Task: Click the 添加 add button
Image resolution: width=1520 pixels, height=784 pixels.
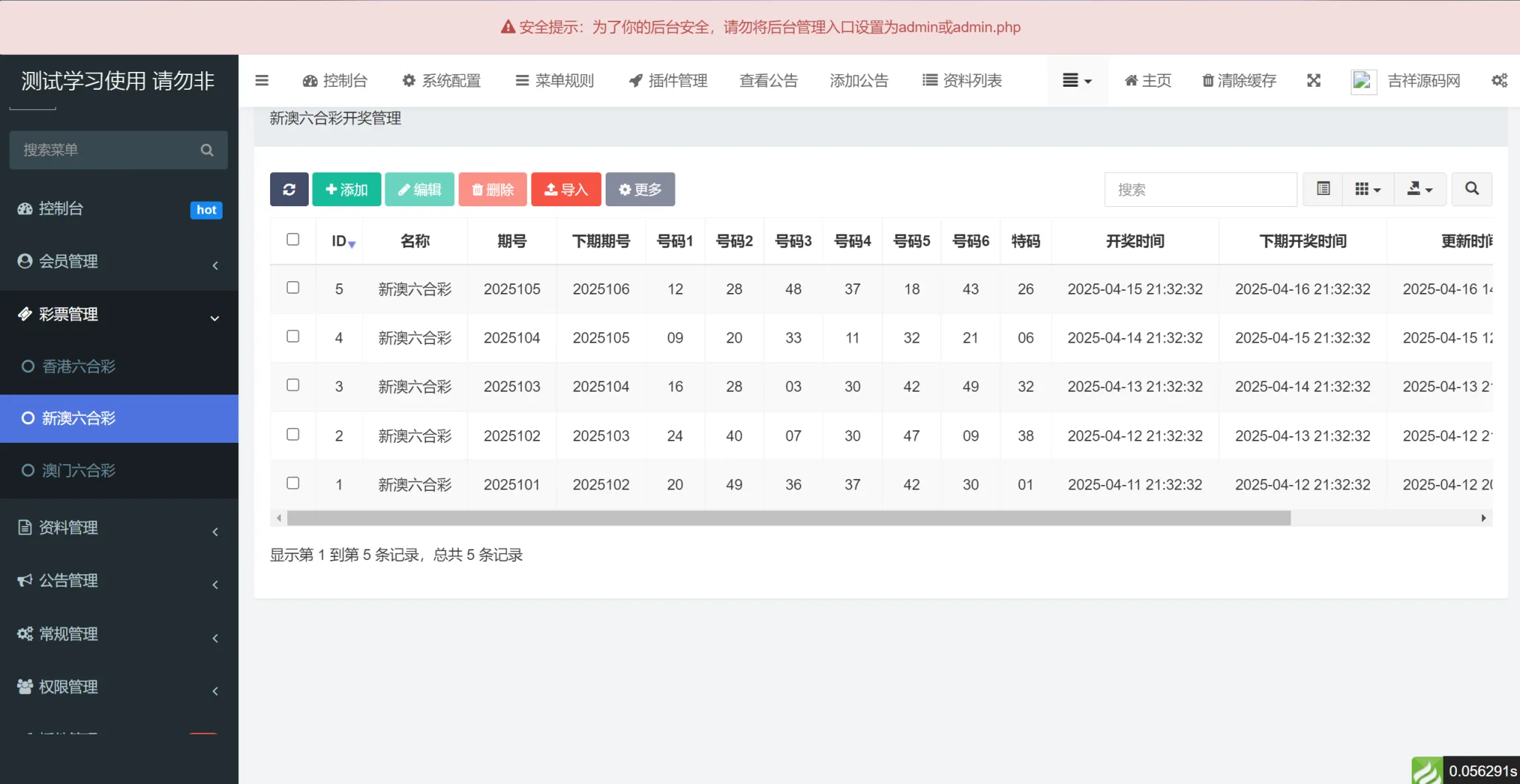Action: pos(346,189)
